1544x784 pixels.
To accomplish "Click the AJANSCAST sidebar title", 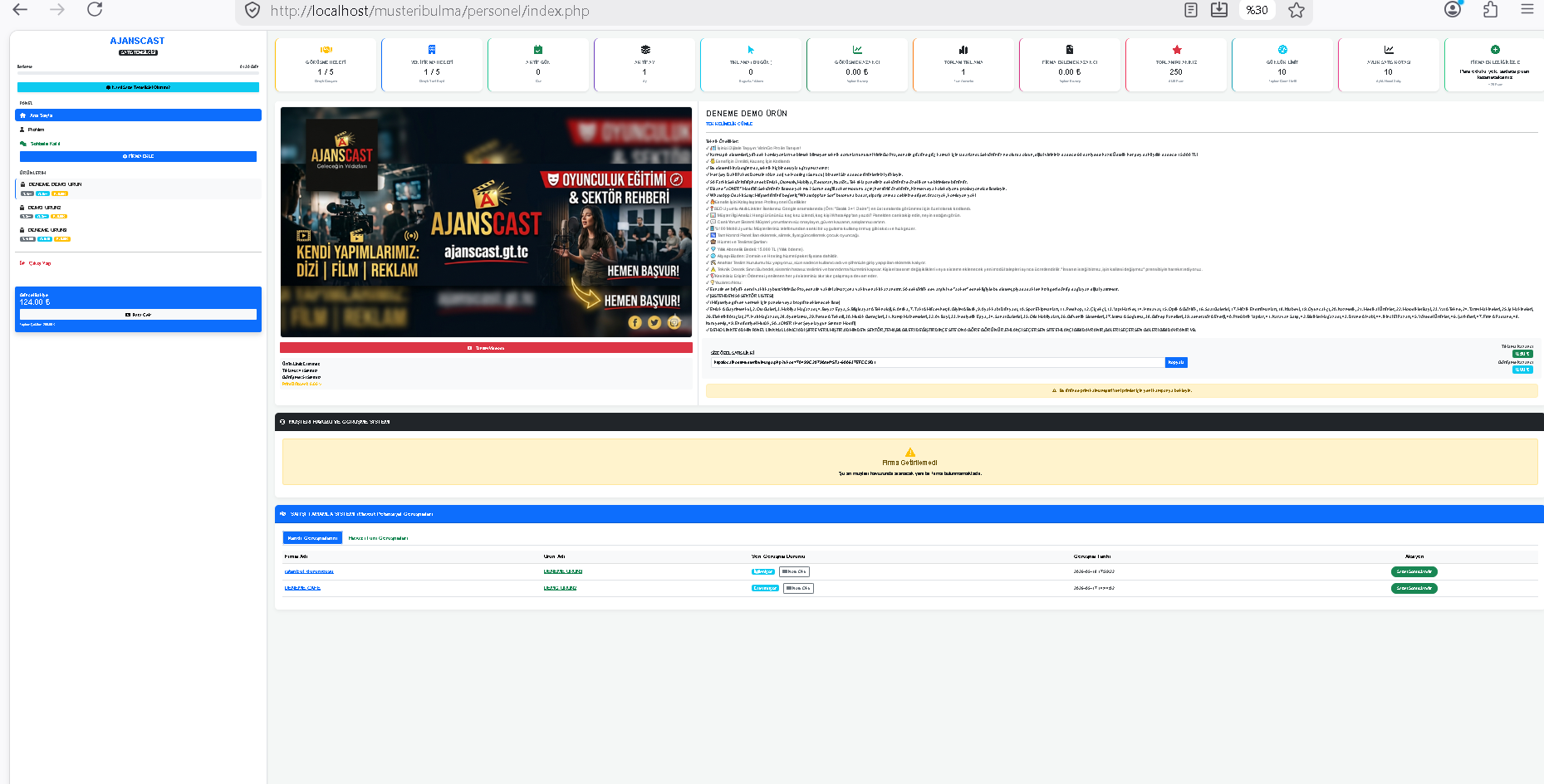I will pyautogui.click(x=137, y=41).
